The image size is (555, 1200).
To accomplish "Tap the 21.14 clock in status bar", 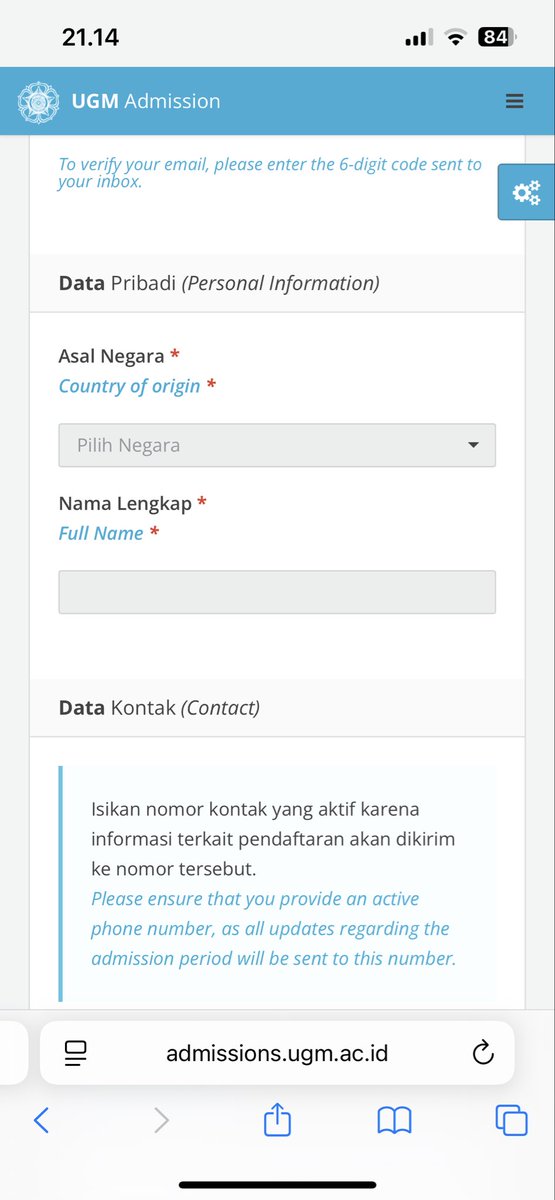I will [90, 38].
